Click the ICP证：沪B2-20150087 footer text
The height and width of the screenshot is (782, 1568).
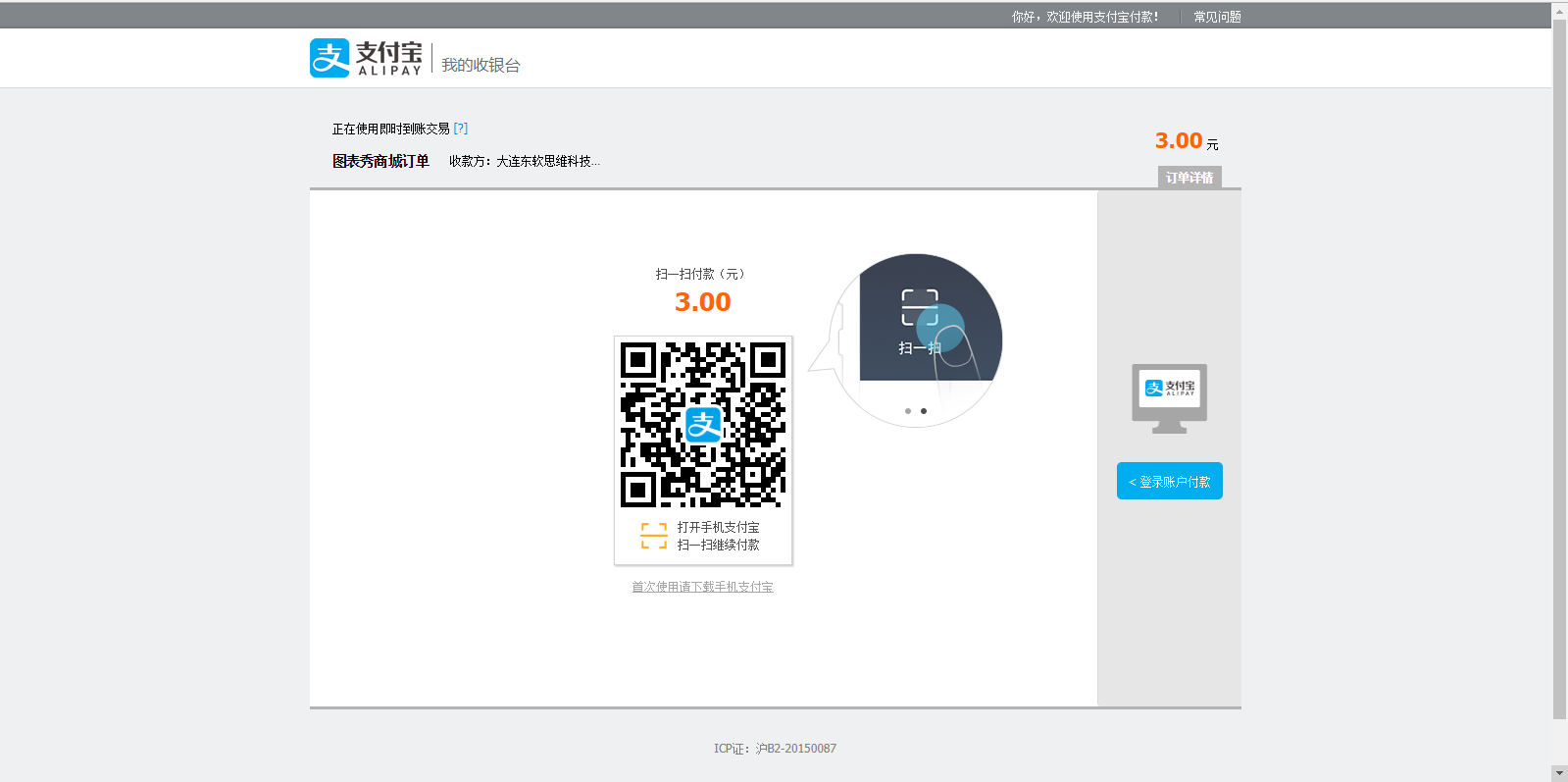pos(775,749)
